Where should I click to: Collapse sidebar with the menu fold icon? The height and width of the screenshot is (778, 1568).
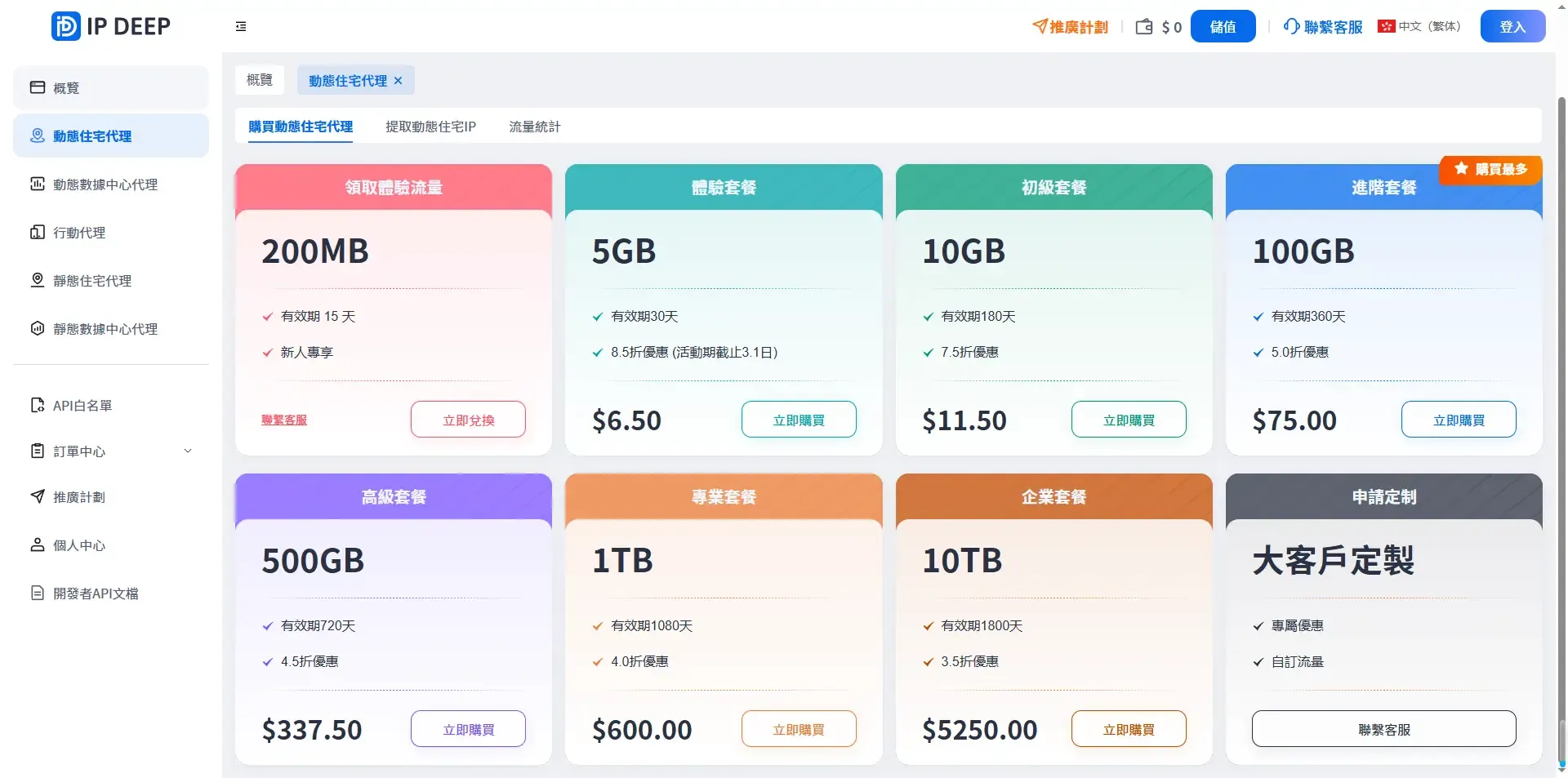pos(241,27)
